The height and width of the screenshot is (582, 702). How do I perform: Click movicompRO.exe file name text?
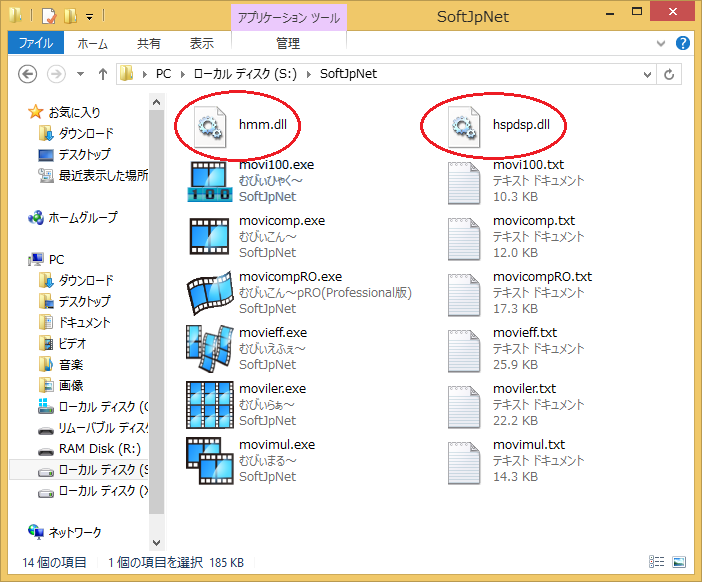click(x=290, y=277)
